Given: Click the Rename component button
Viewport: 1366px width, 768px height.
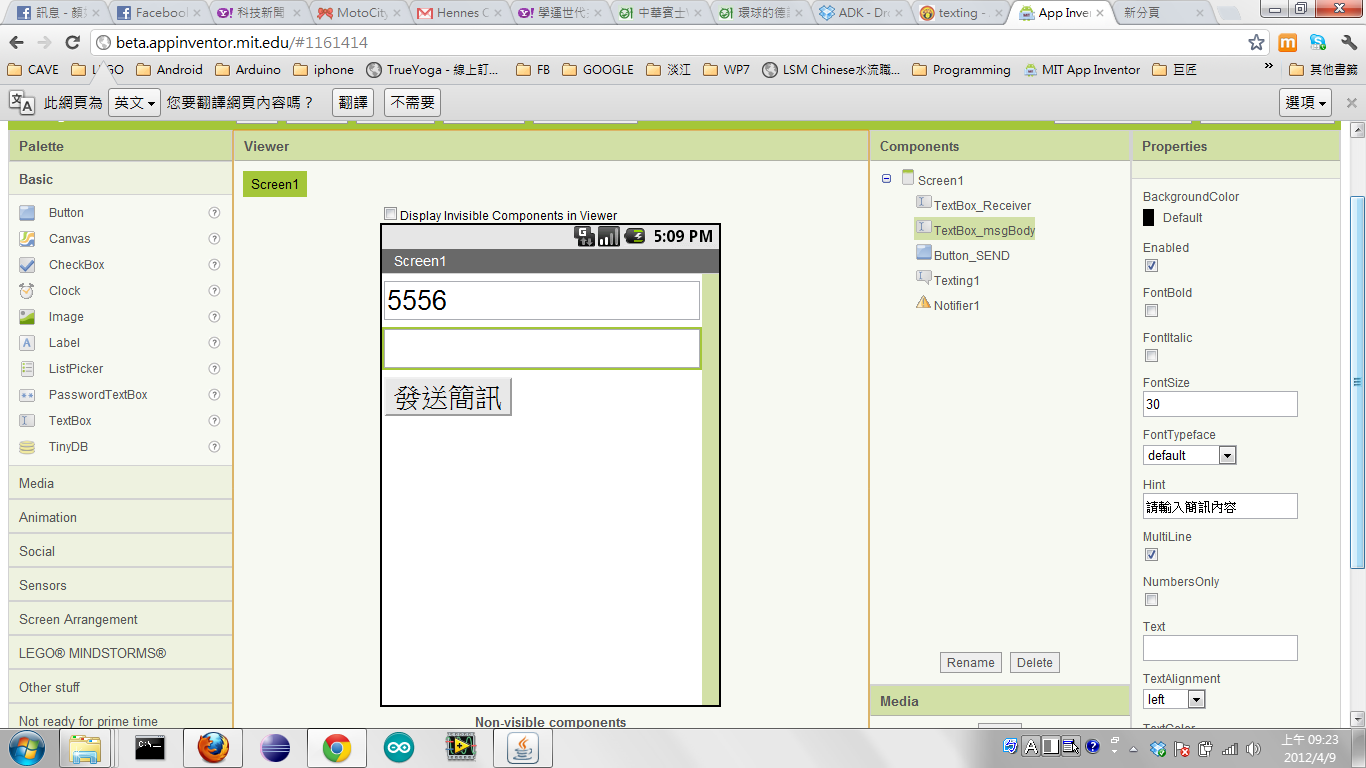Looking at the screenshot, I should tap(971, 663).
